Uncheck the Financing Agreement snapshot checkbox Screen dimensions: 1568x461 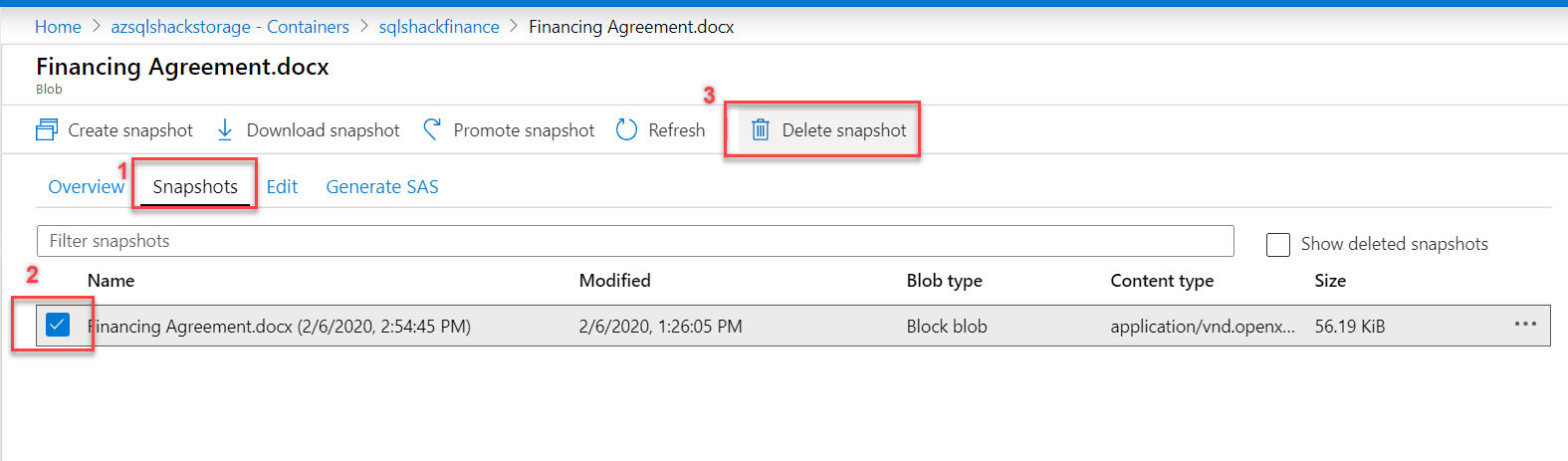[x=58, y=325]
